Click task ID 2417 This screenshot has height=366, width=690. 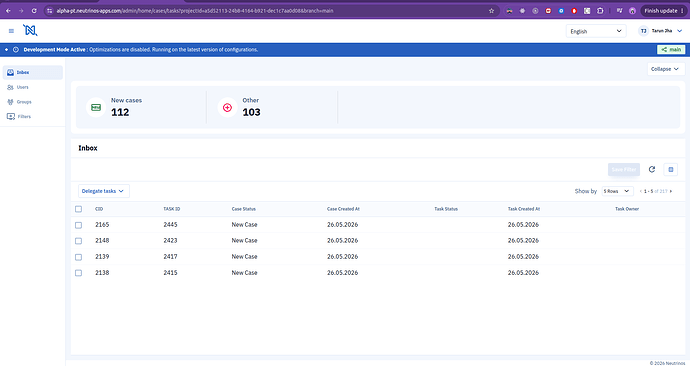coord(170,256)
